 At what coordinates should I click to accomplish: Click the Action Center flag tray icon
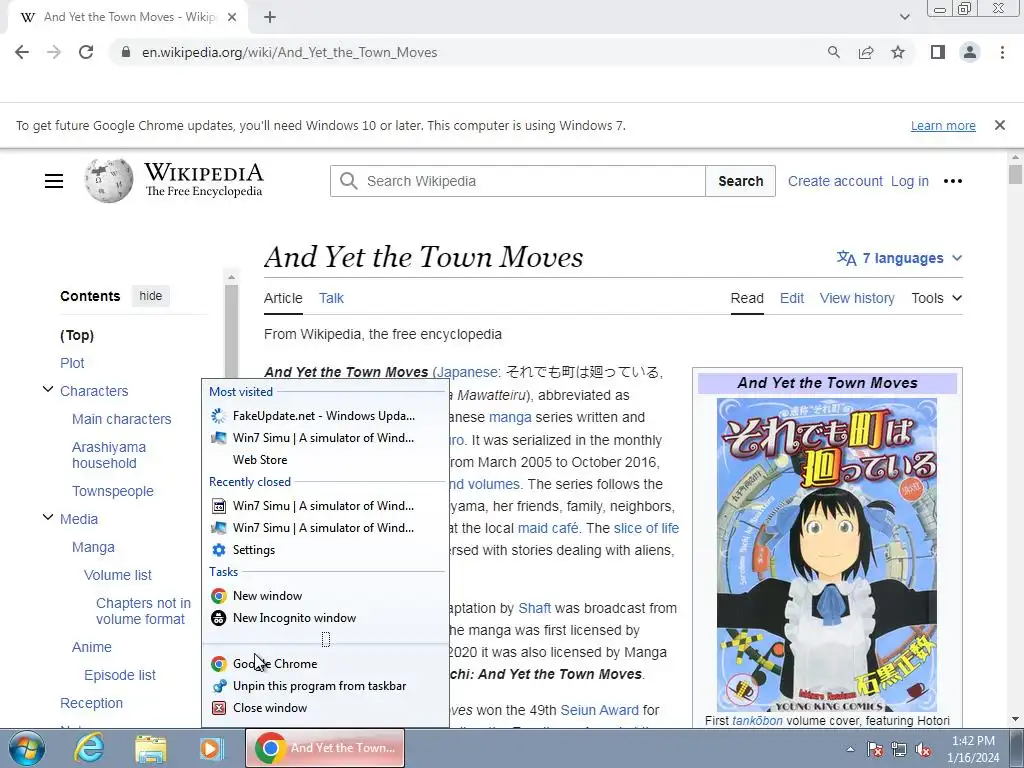tap(875, 749)
